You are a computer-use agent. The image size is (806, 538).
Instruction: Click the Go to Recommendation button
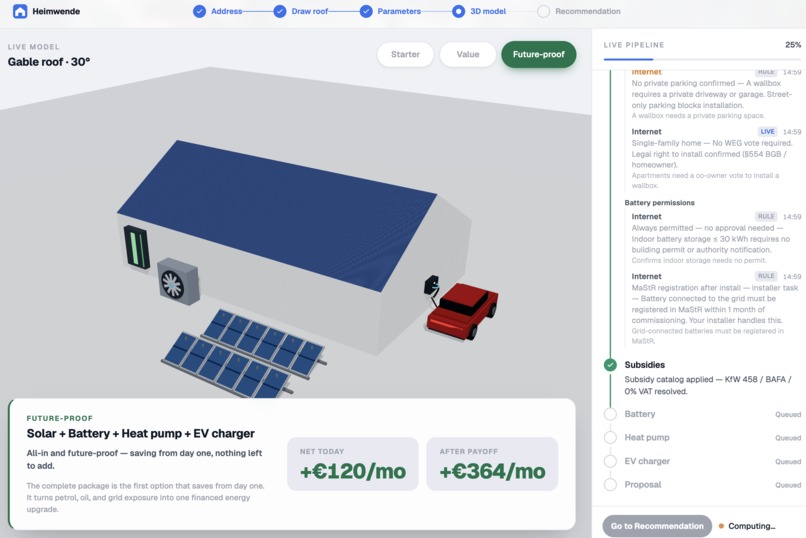pyautogui.click(x=657, y=526)
